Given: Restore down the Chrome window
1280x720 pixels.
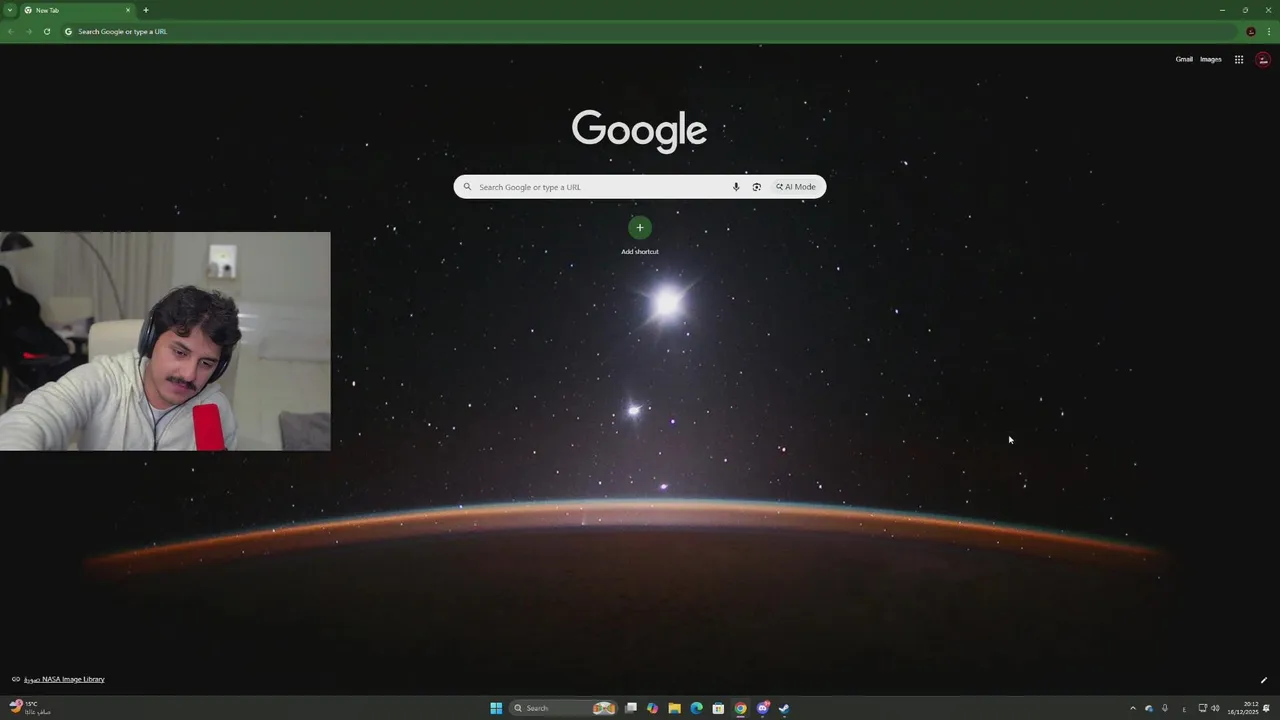Looking at the screenshot, I should 1245,10.
